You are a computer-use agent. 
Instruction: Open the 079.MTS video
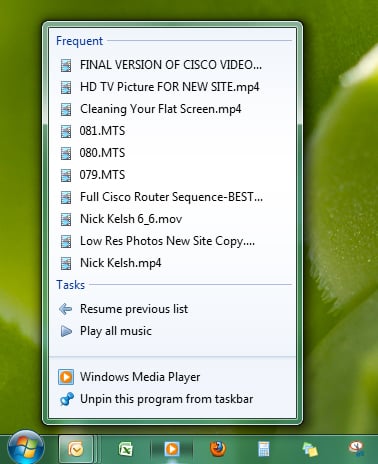point(172,175)
